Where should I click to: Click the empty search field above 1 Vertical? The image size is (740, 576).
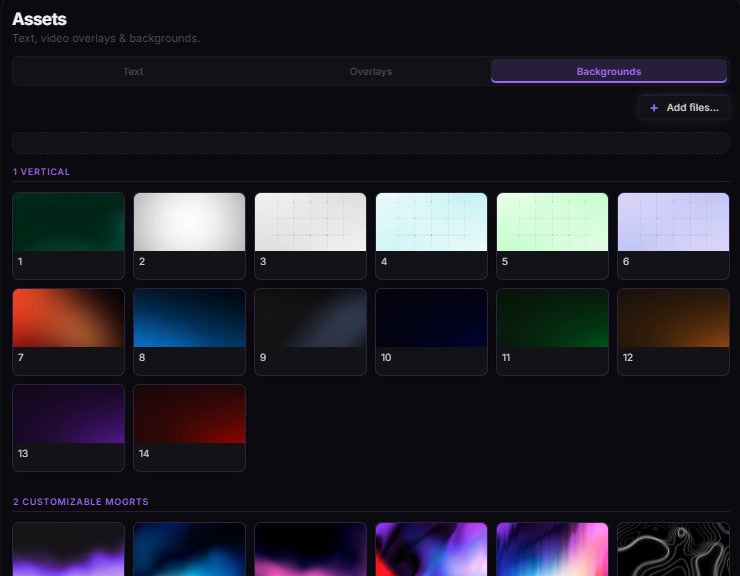click(x=371, y=143)
